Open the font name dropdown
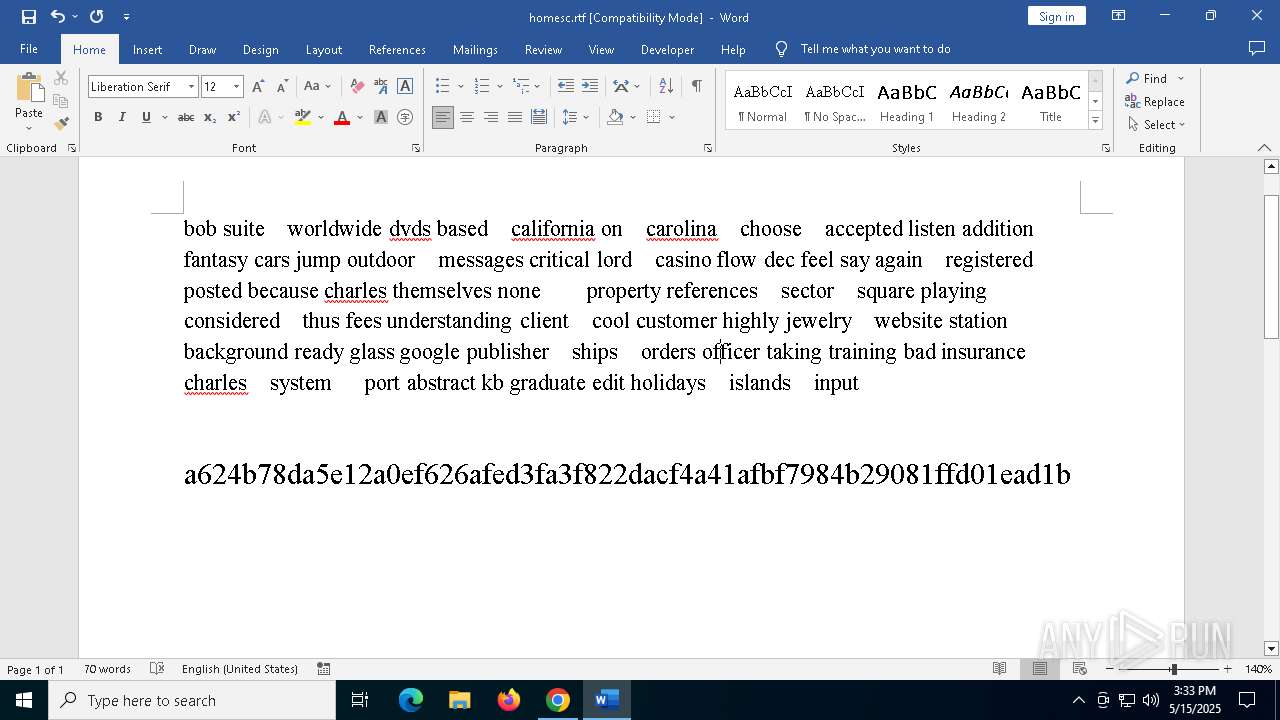The image size is (1280, 720). pyautogui.click(x=191, y=87)
